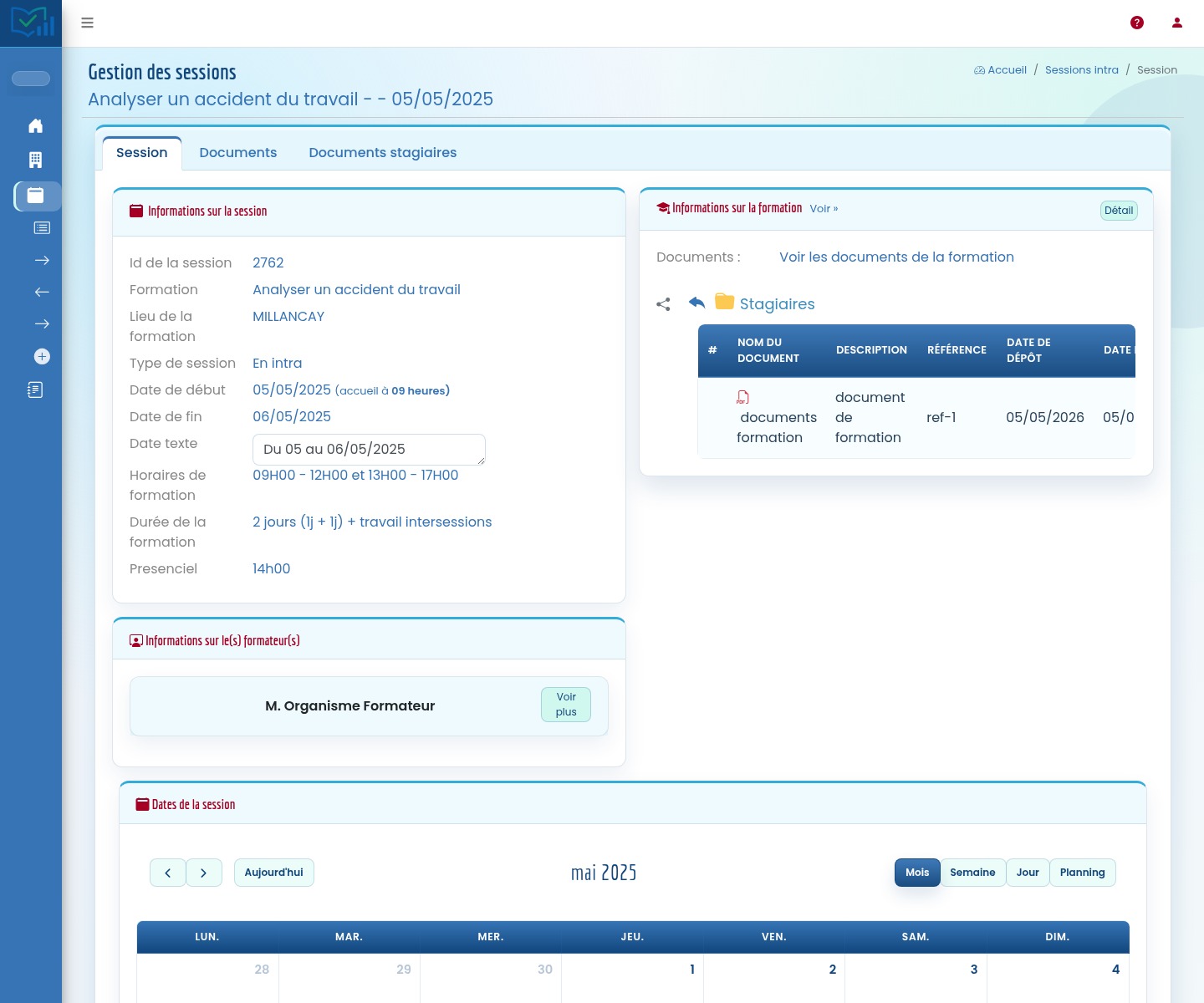Click the location MILLANCAY
1204x1003 pixels.
(x=288, y=317)
